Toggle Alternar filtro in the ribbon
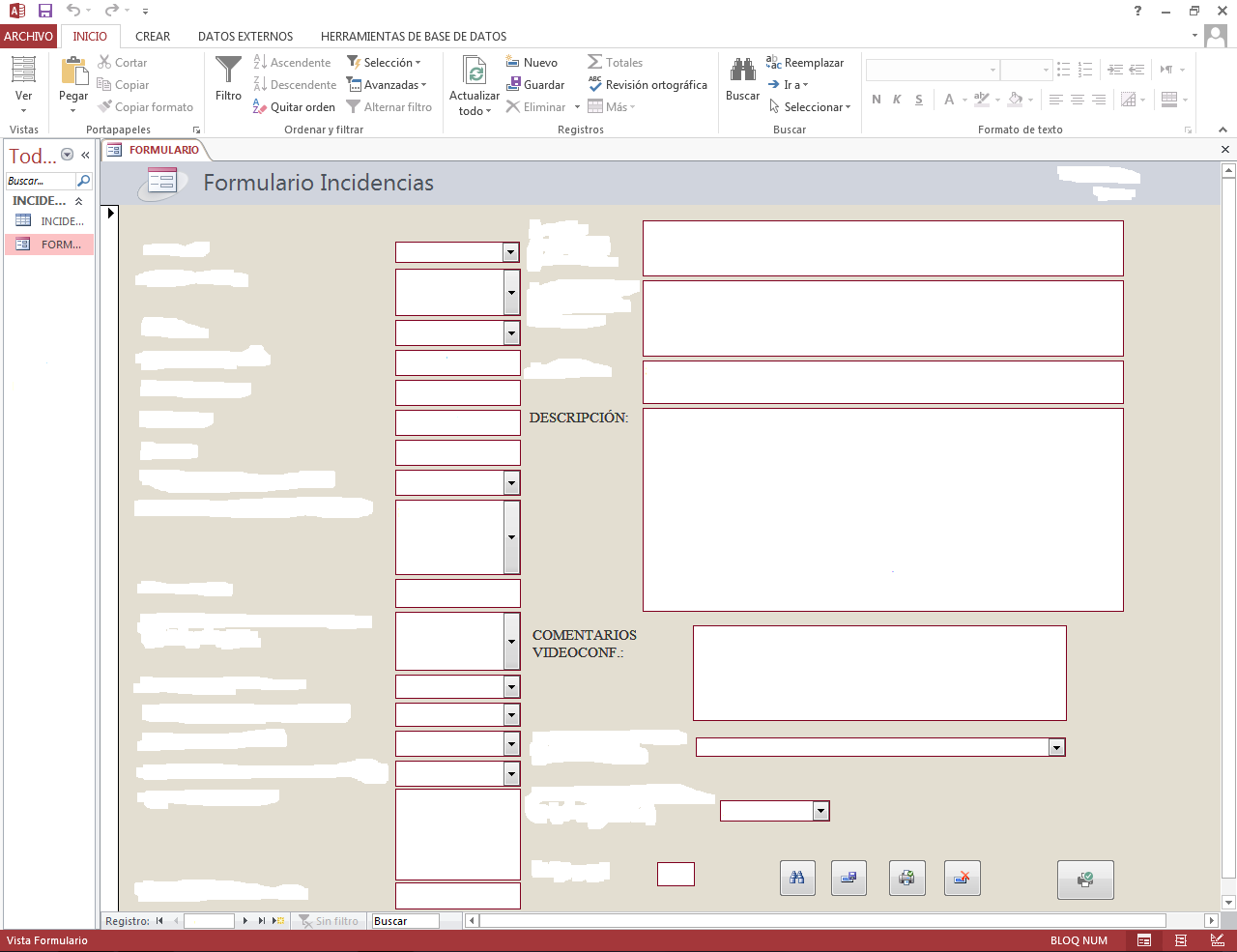Viewport: 1237px width, 952px height. click(389, 106)
